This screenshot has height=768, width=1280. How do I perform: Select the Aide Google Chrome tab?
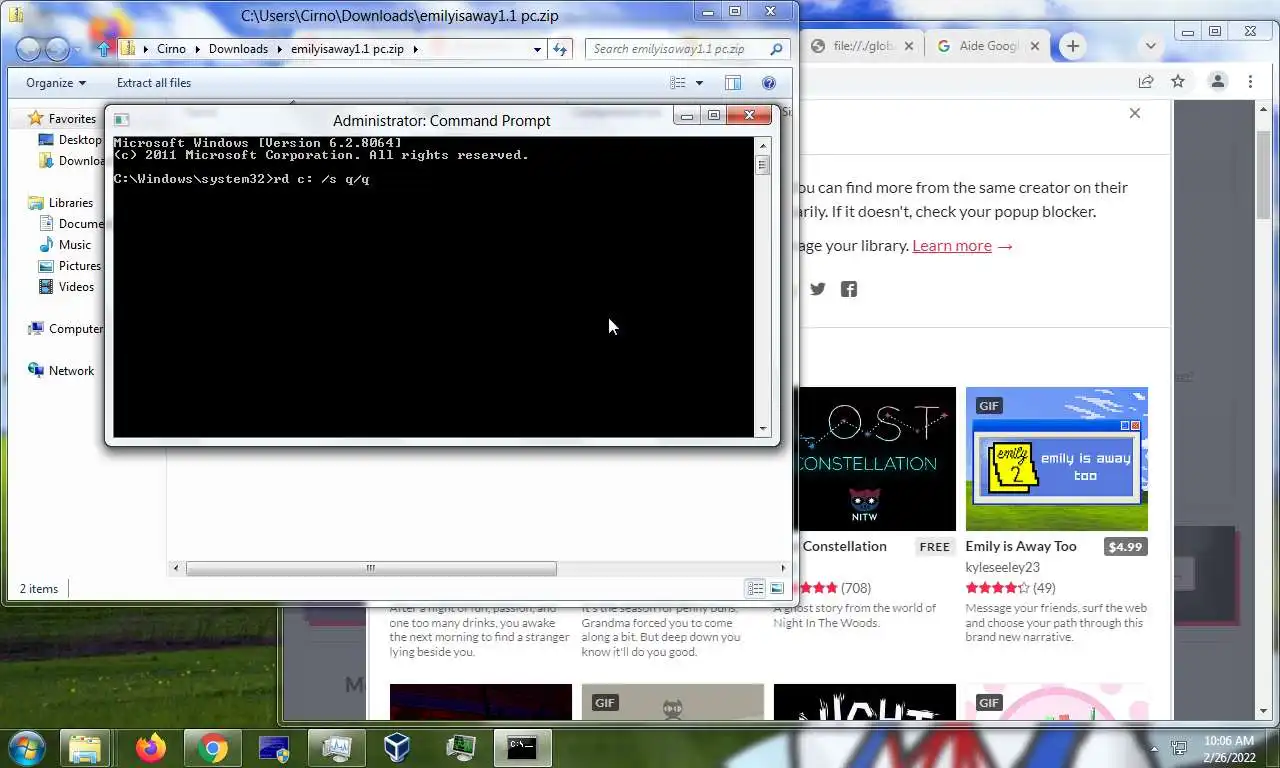coord(989,46)
